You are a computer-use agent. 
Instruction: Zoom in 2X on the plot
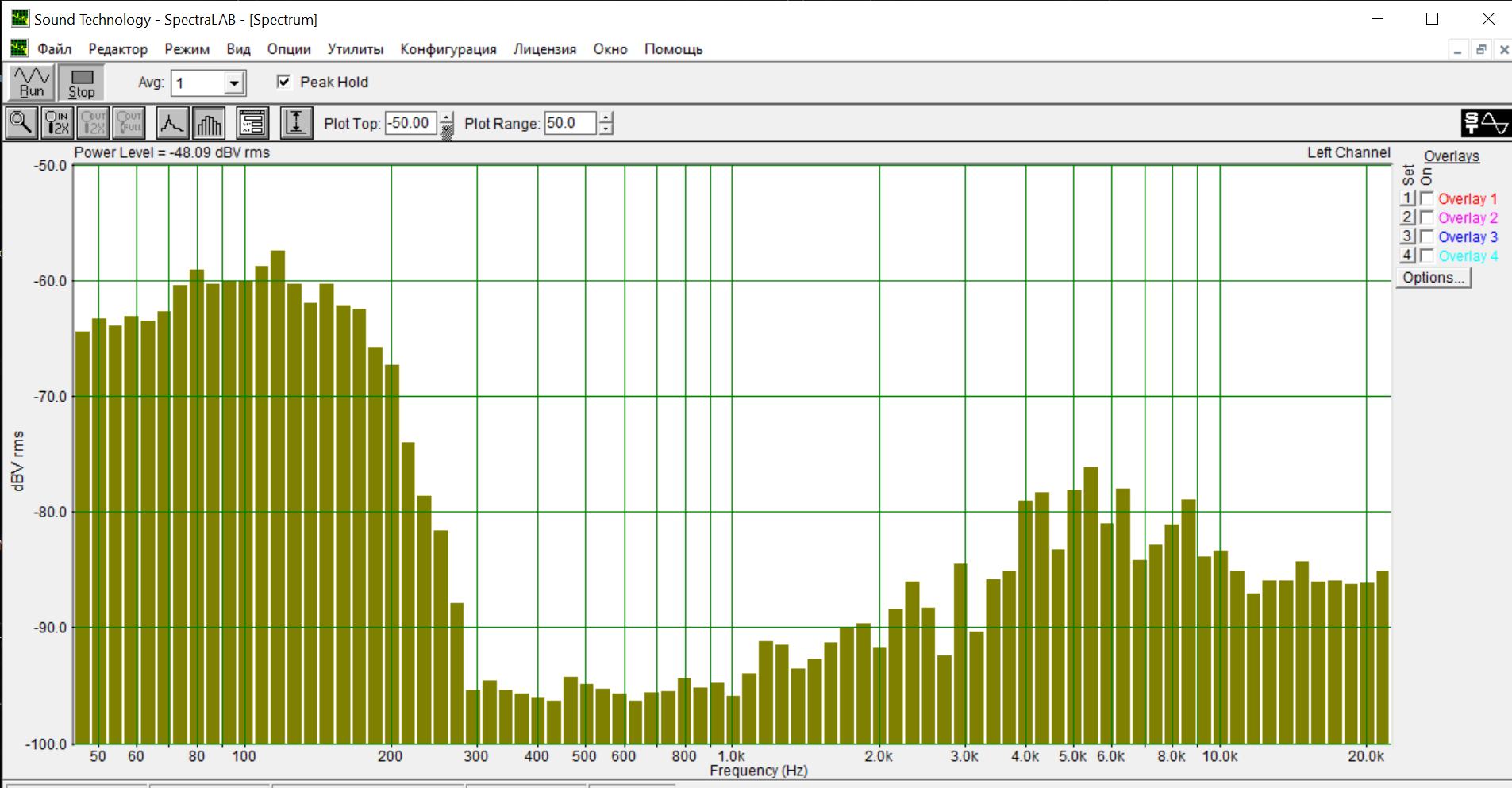[57, 123]
